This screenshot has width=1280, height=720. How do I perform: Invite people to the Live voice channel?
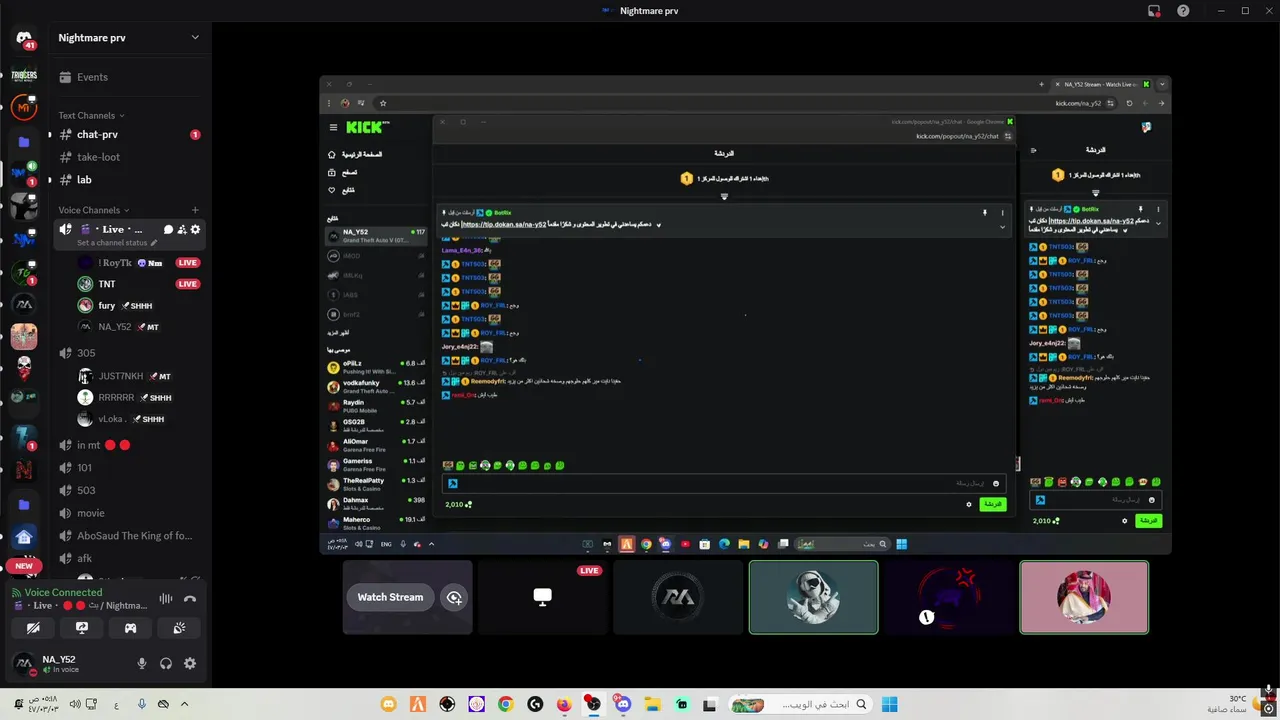182,230
